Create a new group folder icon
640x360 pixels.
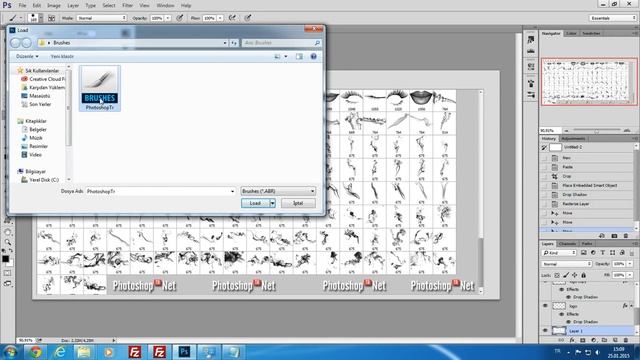604,340
